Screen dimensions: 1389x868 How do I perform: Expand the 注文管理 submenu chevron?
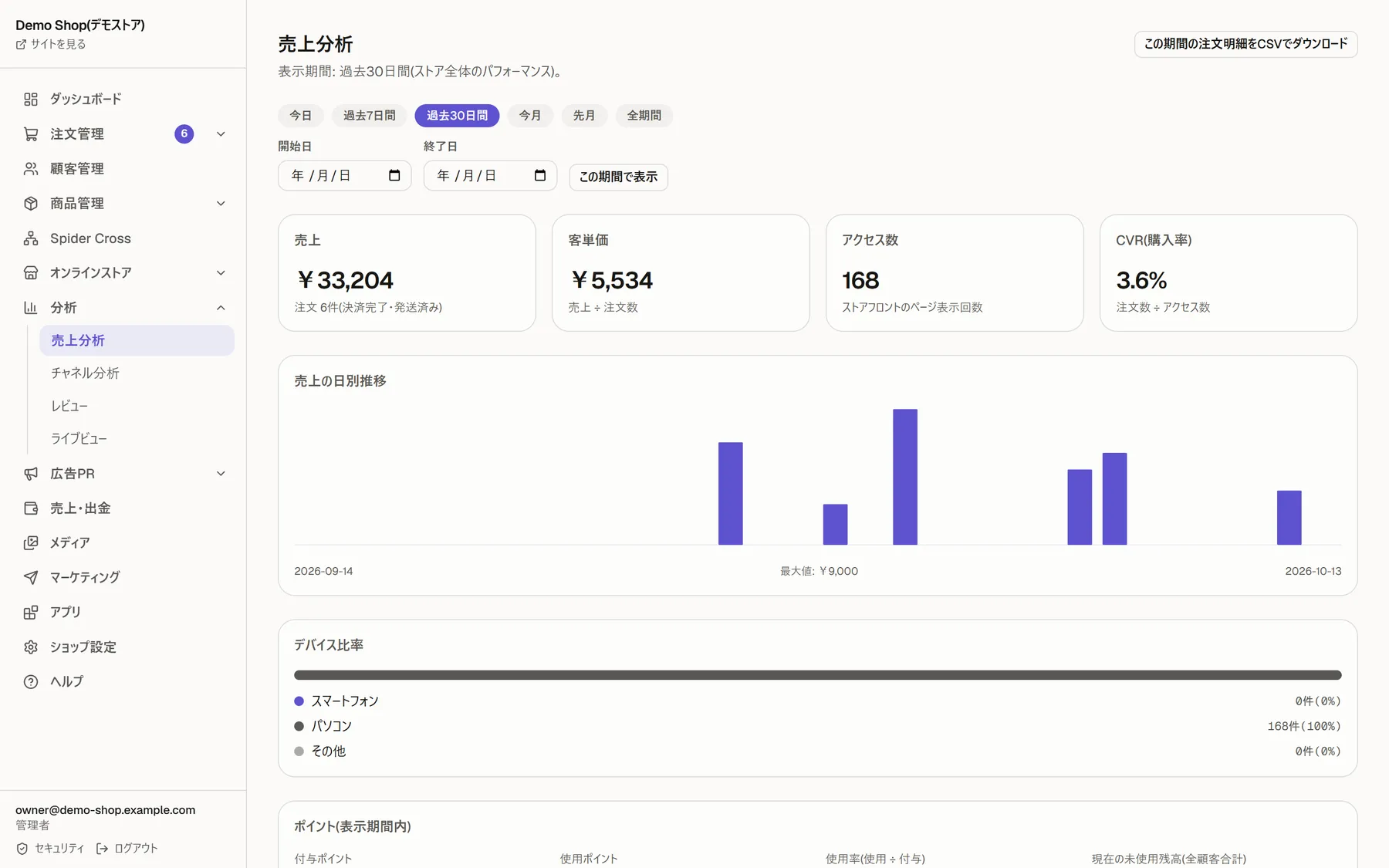[x=221, y=134]
